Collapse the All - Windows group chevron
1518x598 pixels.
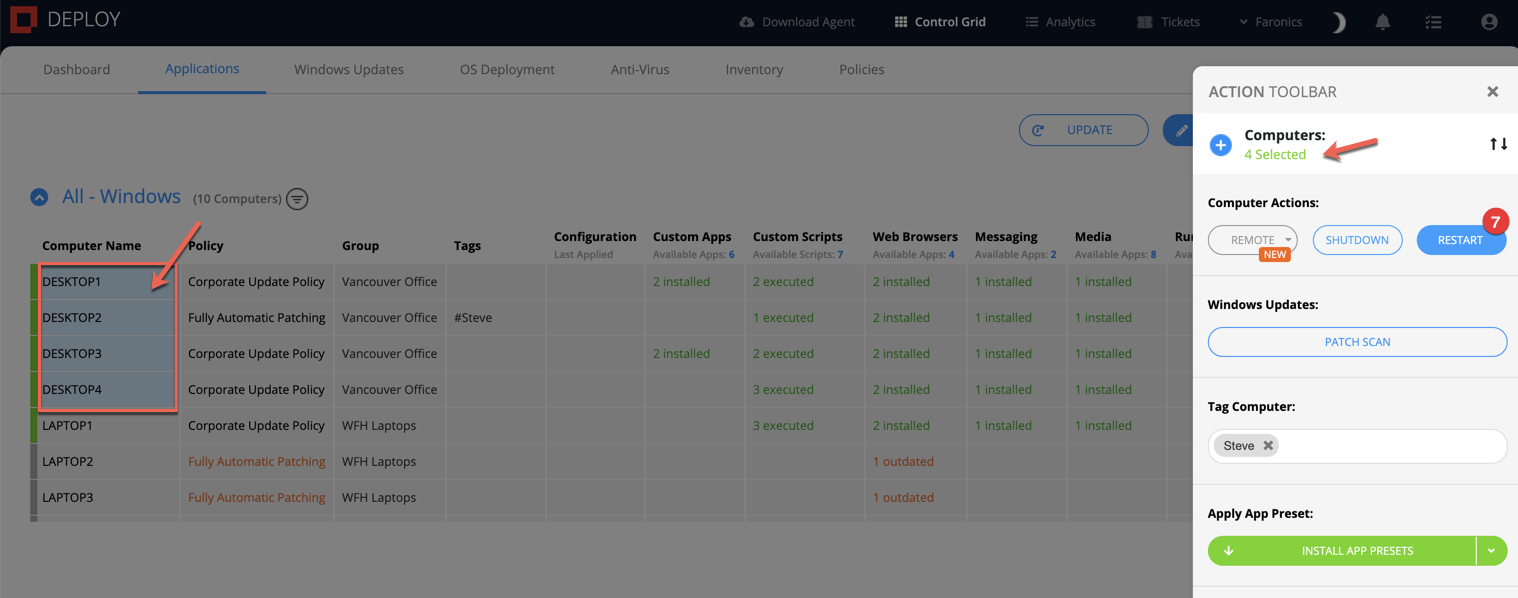point(39,197)
